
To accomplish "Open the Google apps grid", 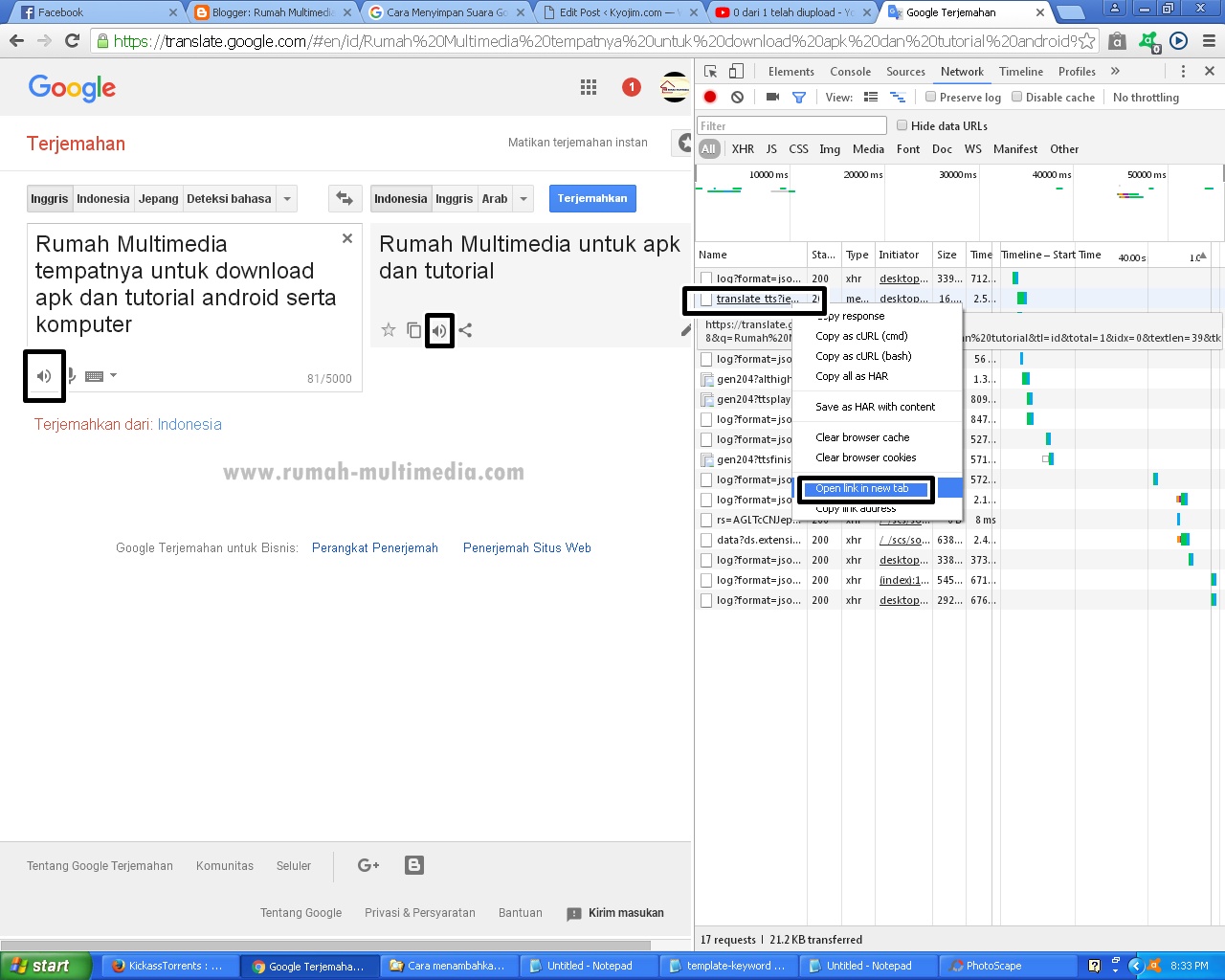I will pyautogui.click(x=589, y=87).
